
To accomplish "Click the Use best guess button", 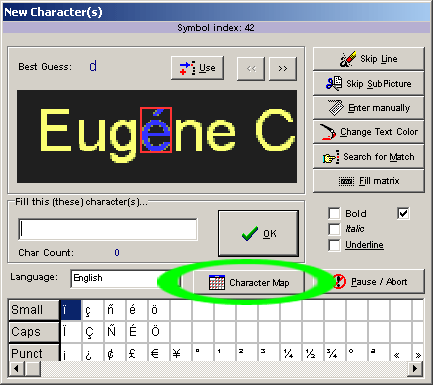I will [x=197, y=68].
